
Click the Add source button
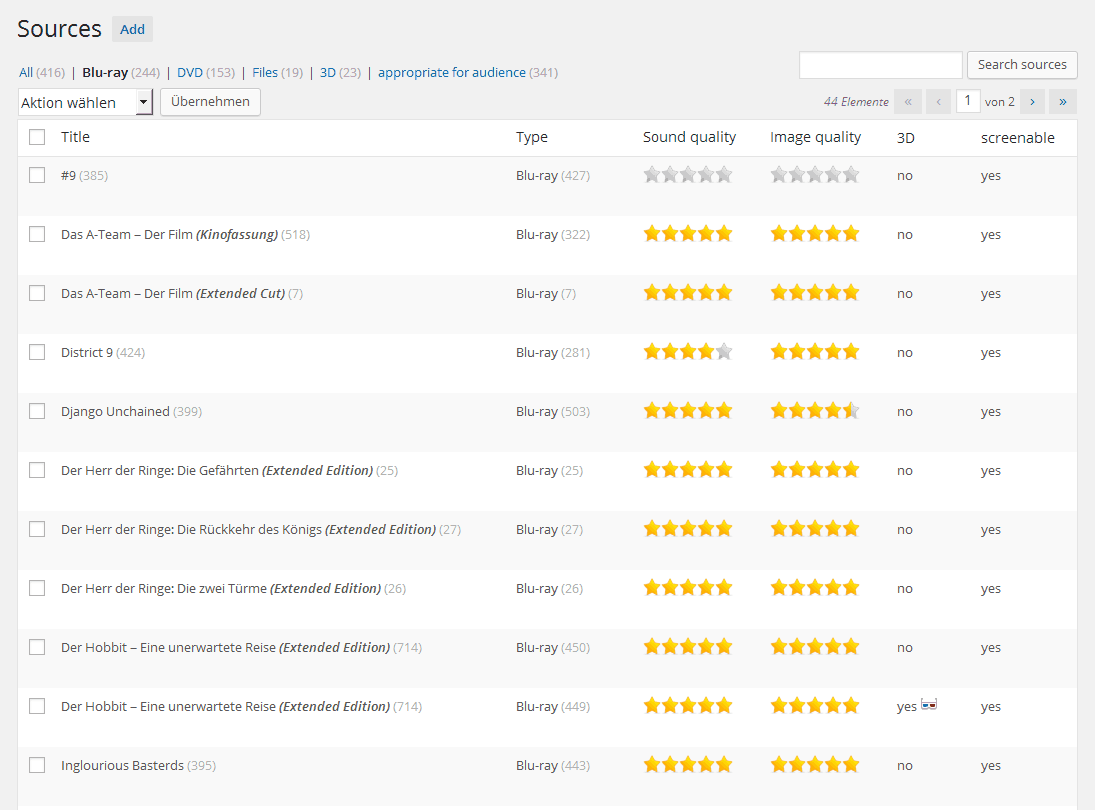132,29
